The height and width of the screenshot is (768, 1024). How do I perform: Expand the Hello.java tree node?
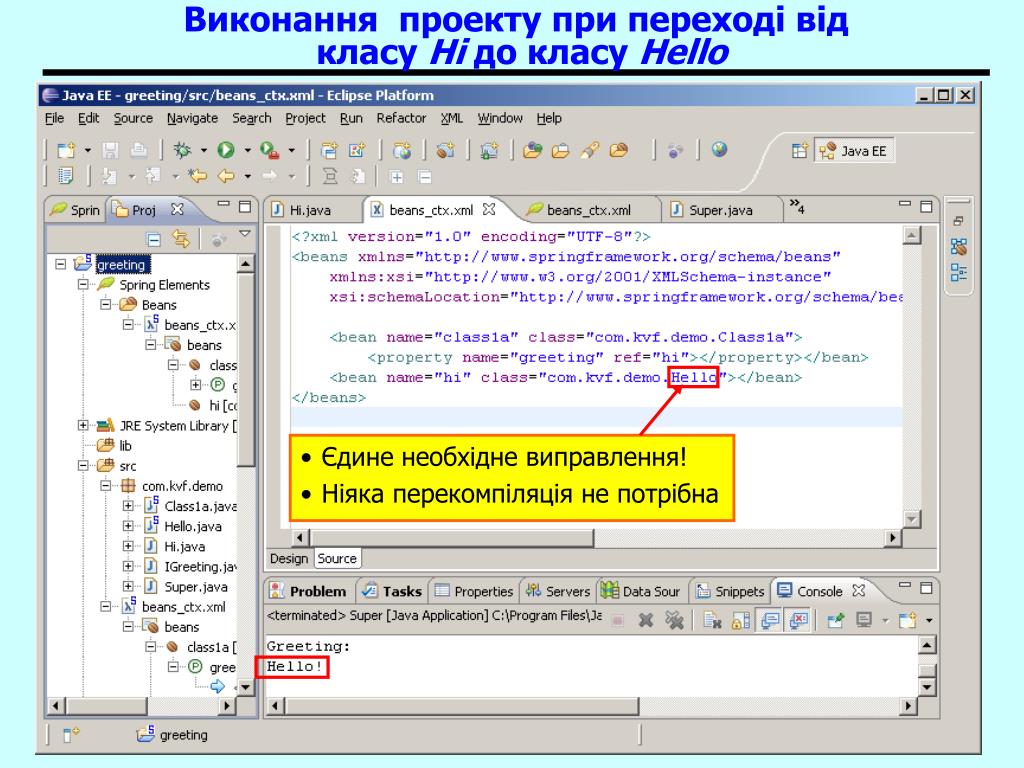coord(128,526)
